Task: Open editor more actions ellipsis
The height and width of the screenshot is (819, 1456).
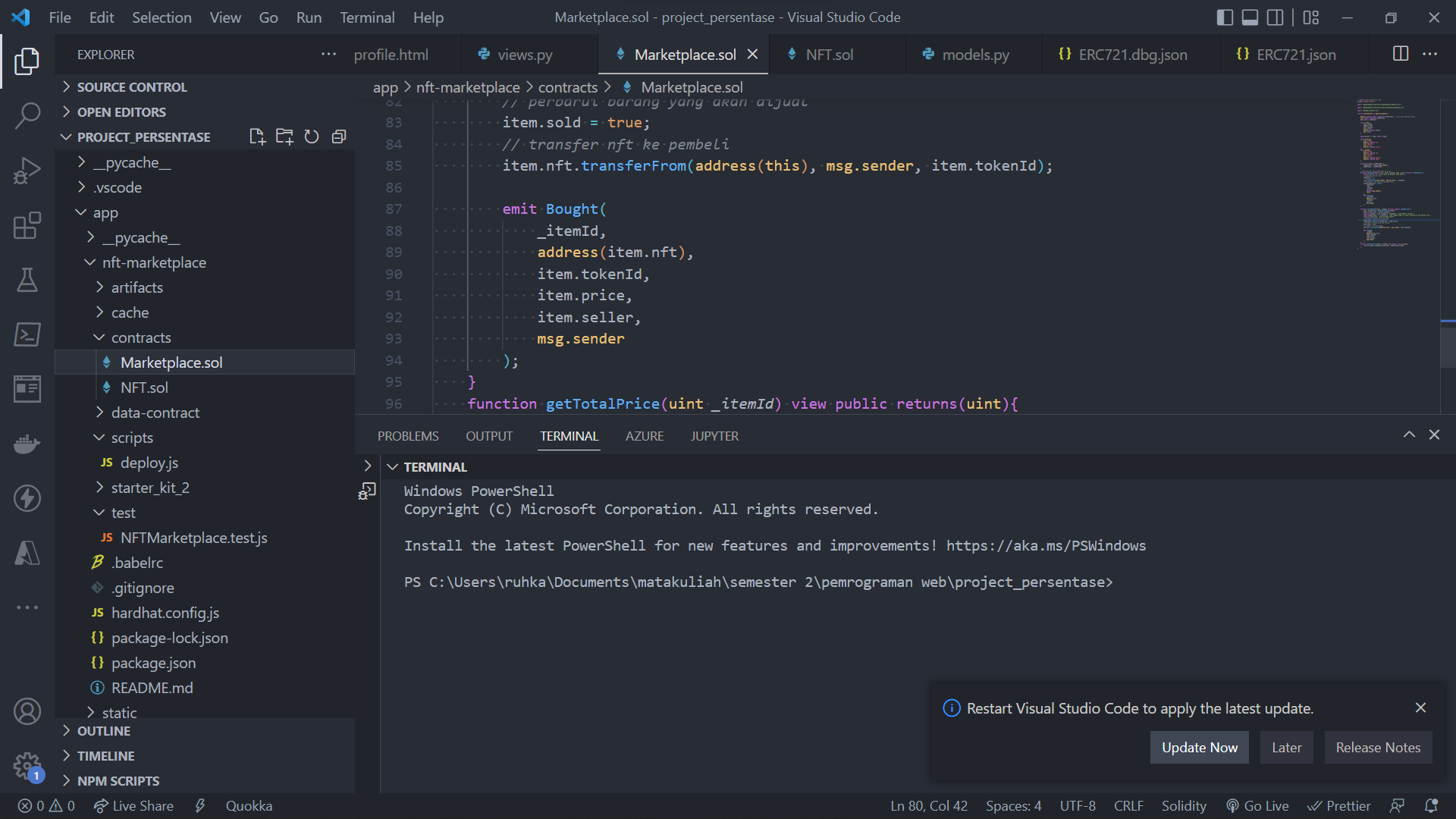Action: tap(1429, 54)
